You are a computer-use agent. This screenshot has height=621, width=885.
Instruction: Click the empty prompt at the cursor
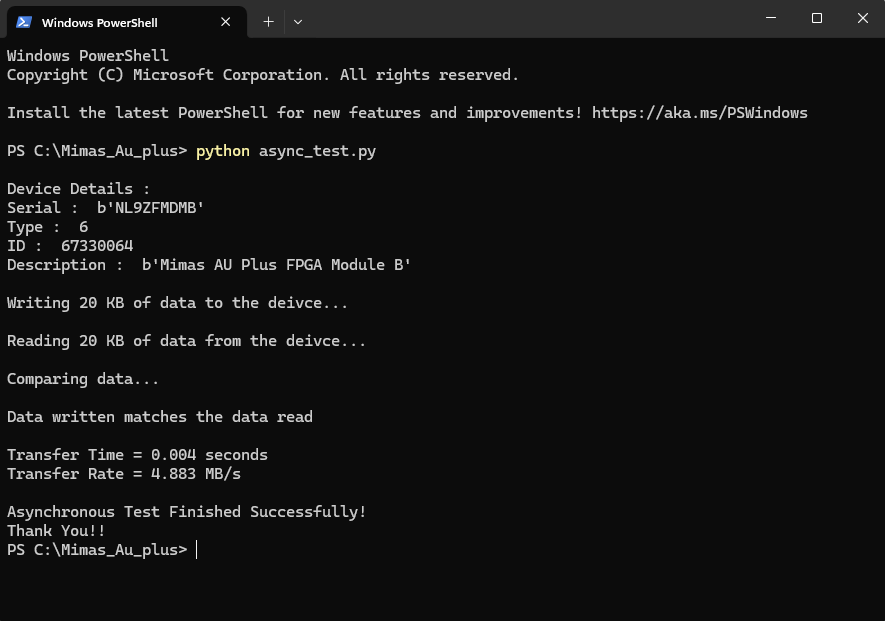197,550
